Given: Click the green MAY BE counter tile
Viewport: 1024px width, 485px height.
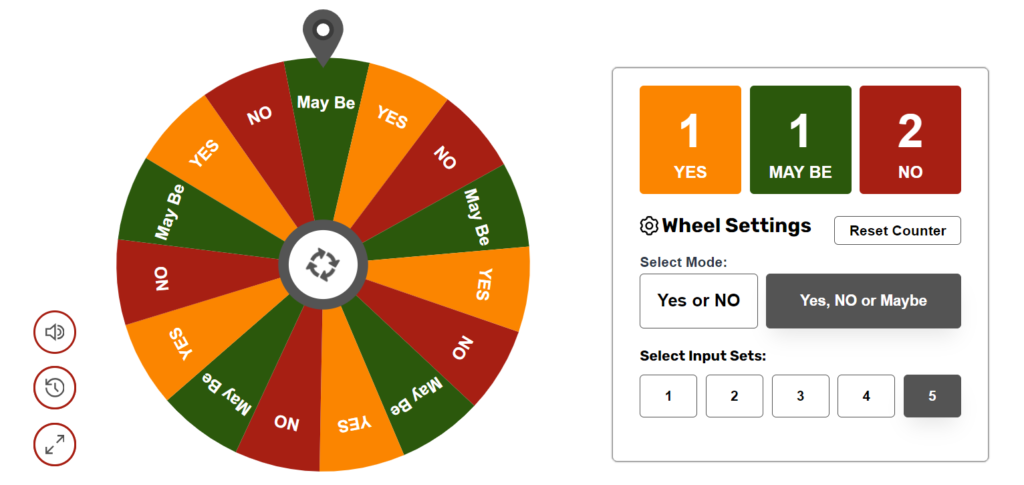Looking at the screenshot, I should pos(801,140).
